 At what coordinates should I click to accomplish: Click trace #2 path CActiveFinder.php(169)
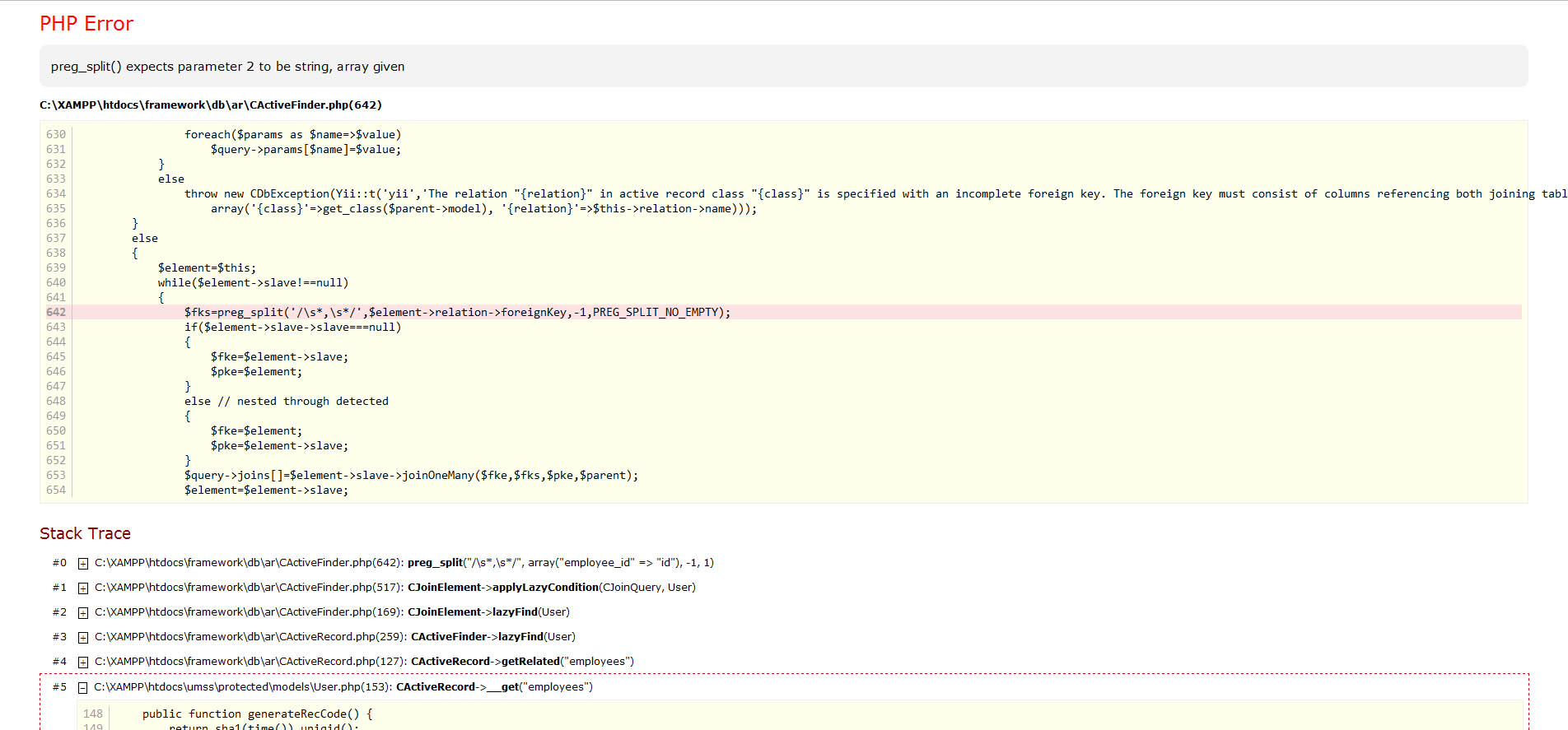coord(249,612)
